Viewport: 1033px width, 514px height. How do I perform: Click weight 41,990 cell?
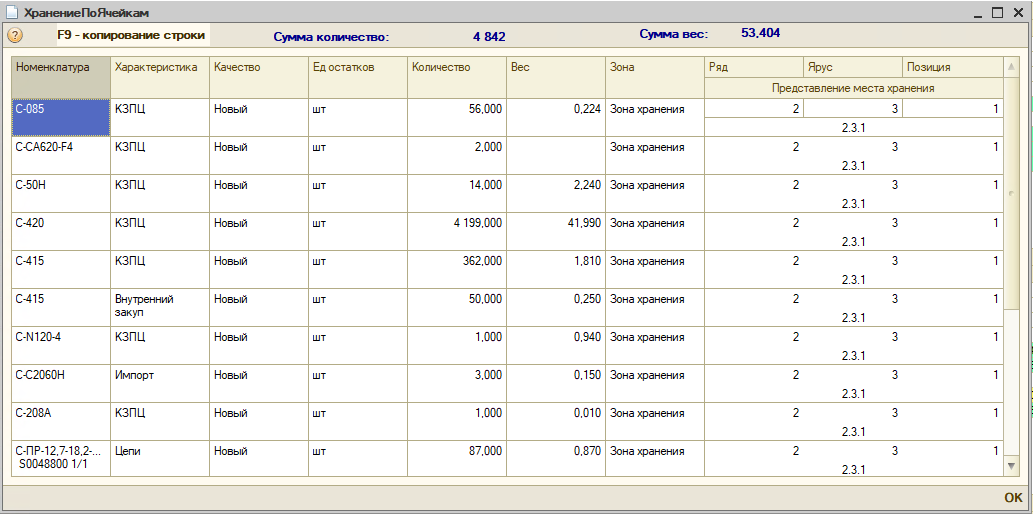[556, 232]
